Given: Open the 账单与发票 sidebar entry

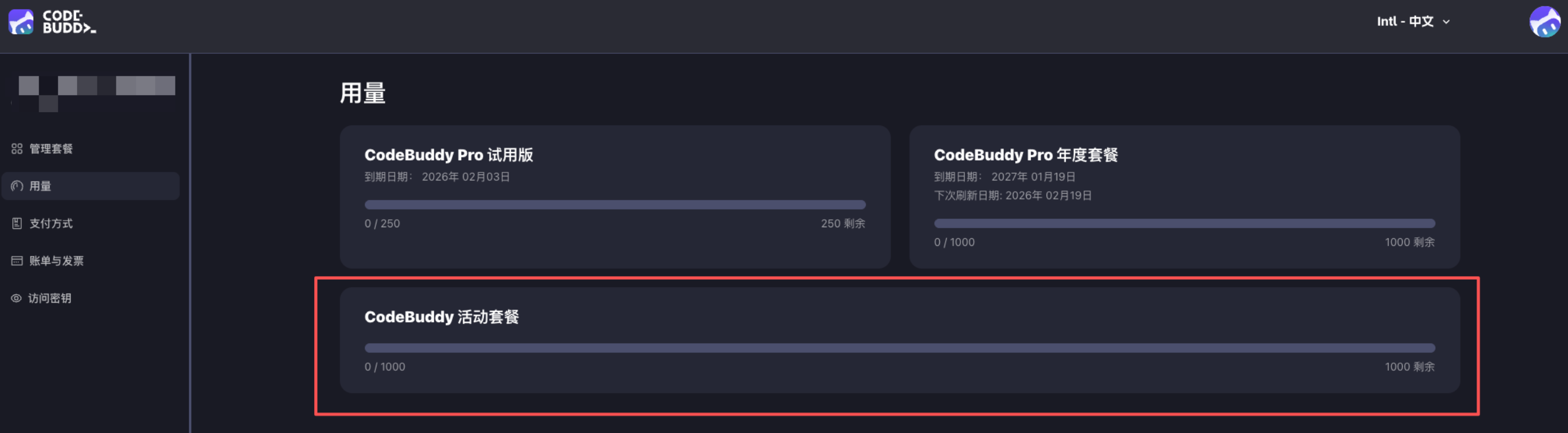Looking at the screenshot, I should click(x=55, y=261).
